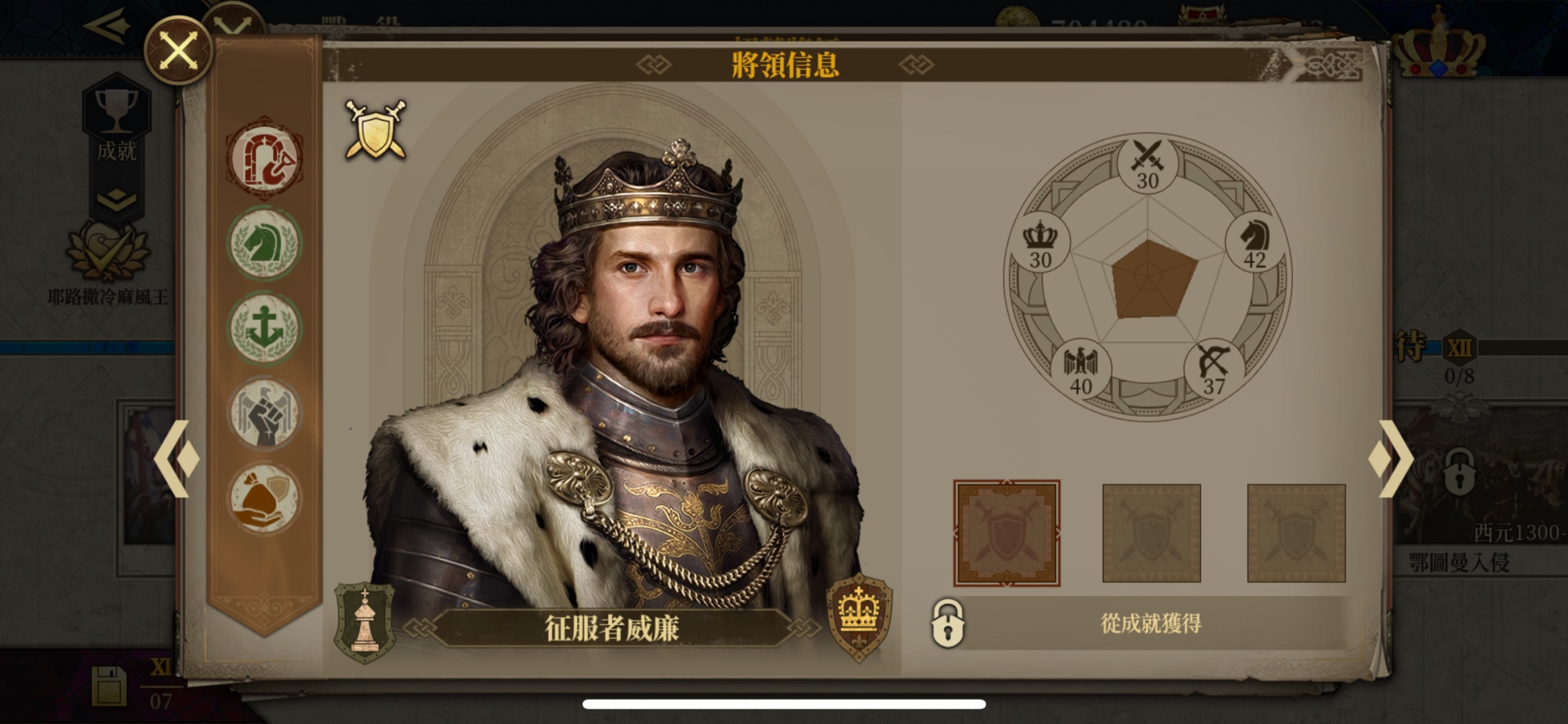Select the red fortress siege skill icon
The width and height of the screenshot is (1568, 724).
coord(264,159)
